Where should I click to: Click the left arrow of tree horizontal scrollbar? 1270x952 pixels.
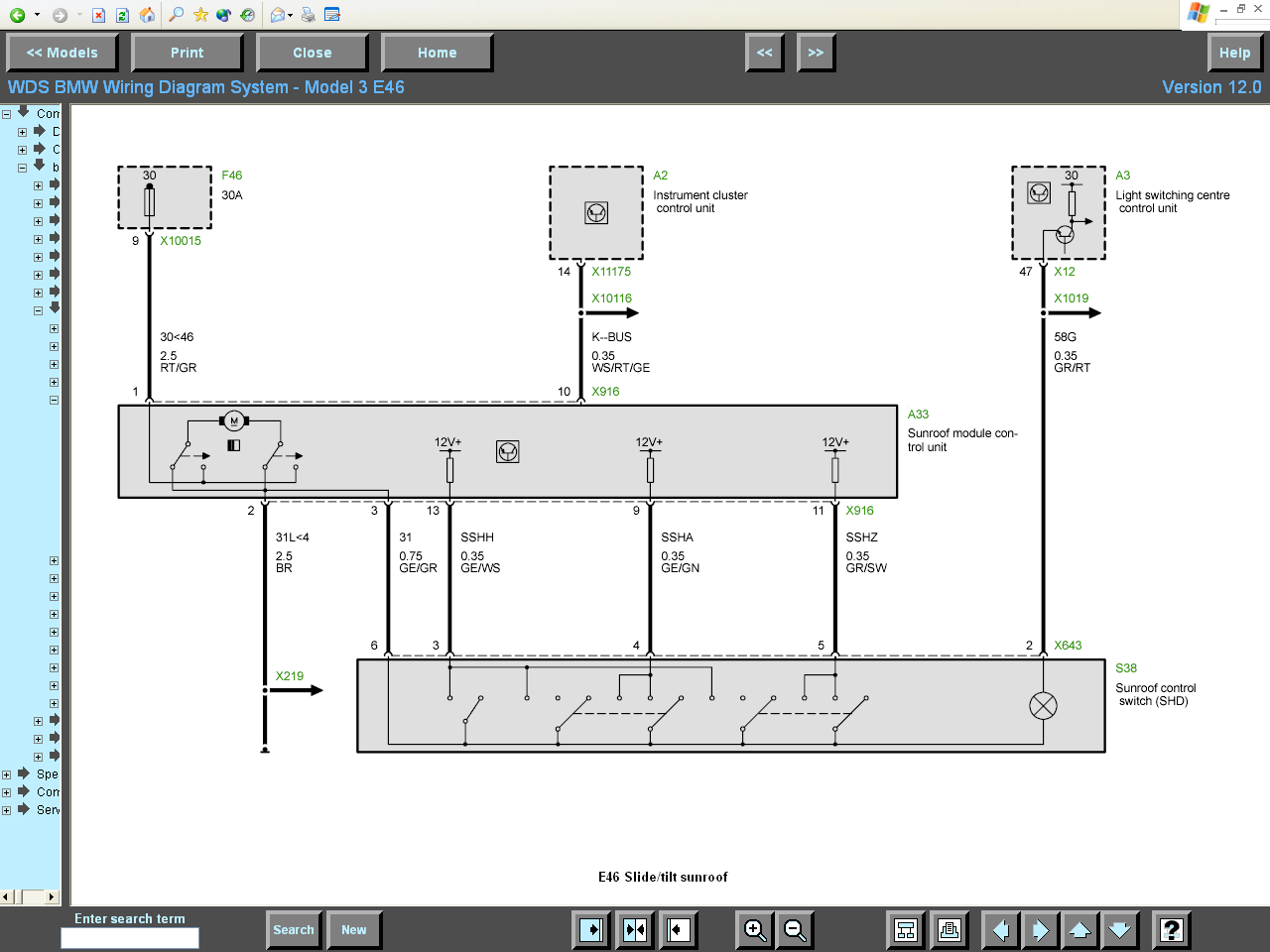pos(6,896)
